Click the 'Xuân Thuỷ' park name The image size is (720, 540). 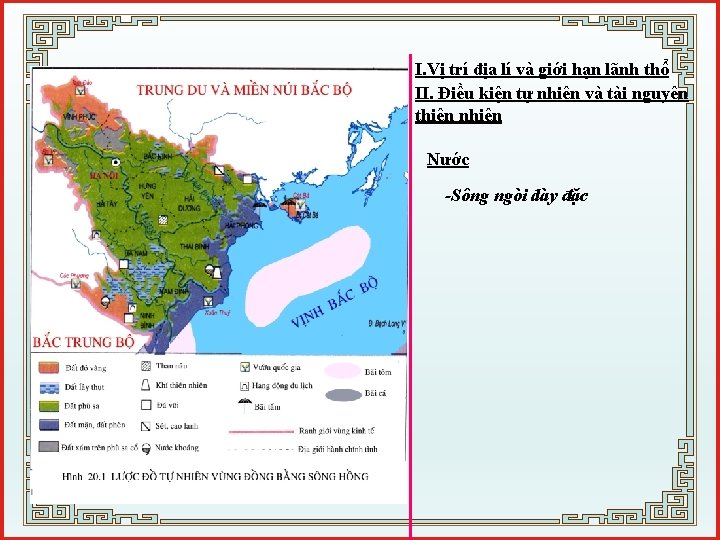(x=218, y=313)
